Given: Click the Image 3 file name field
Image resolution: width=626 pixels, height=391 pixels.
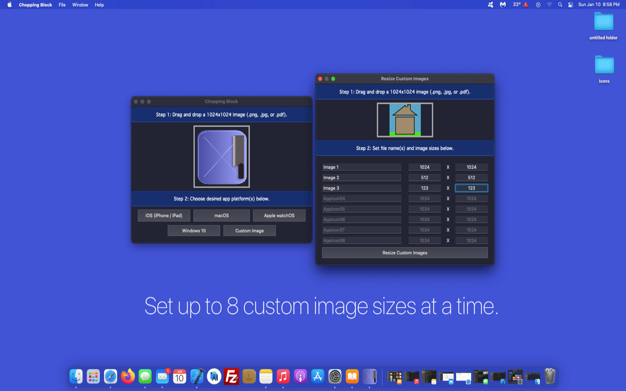Looking at the screenshot, I should (362, 188).
